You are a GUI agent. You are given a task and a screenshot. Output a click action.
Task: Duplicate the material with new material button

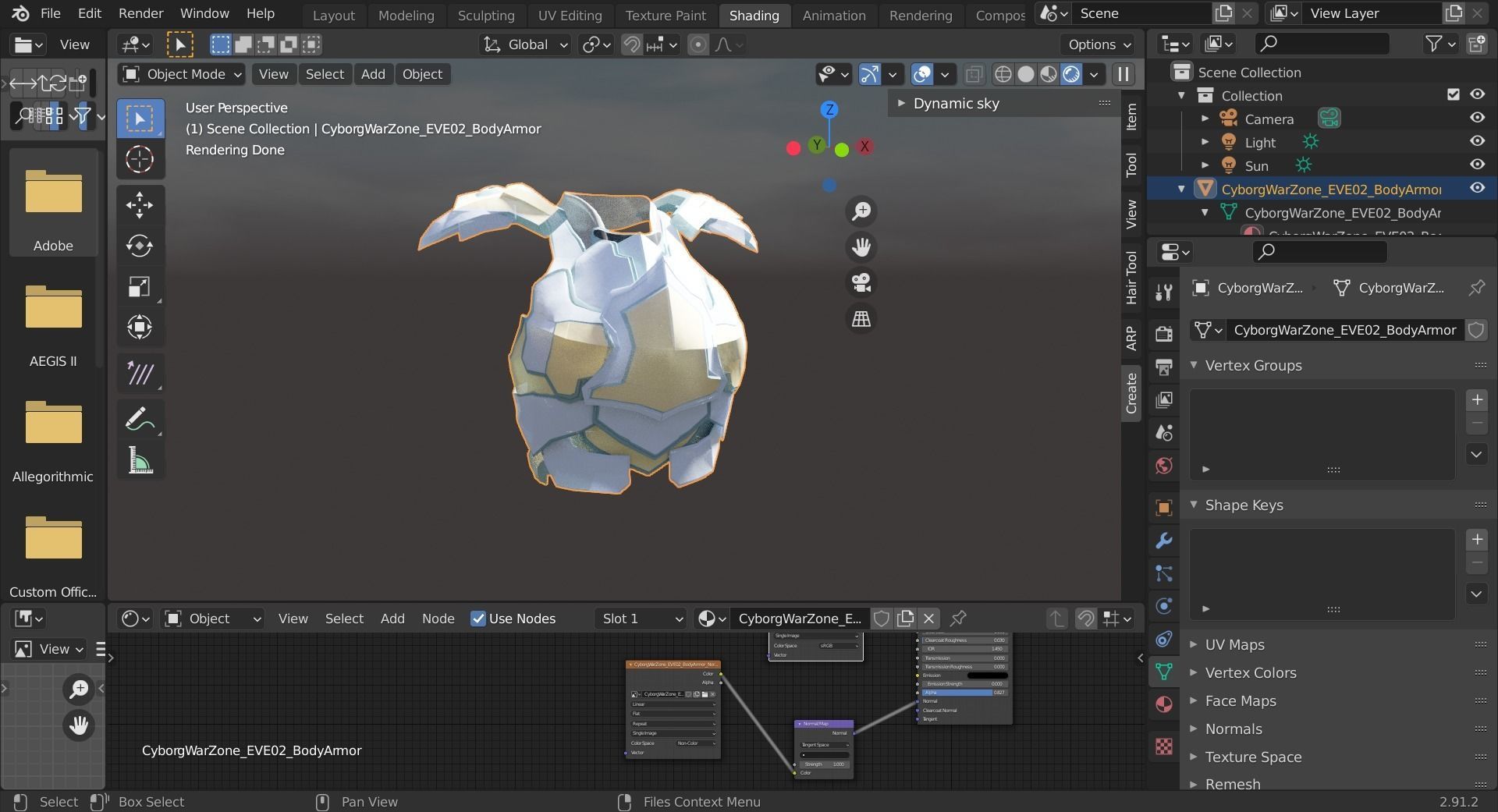click(x=905, y=619)
